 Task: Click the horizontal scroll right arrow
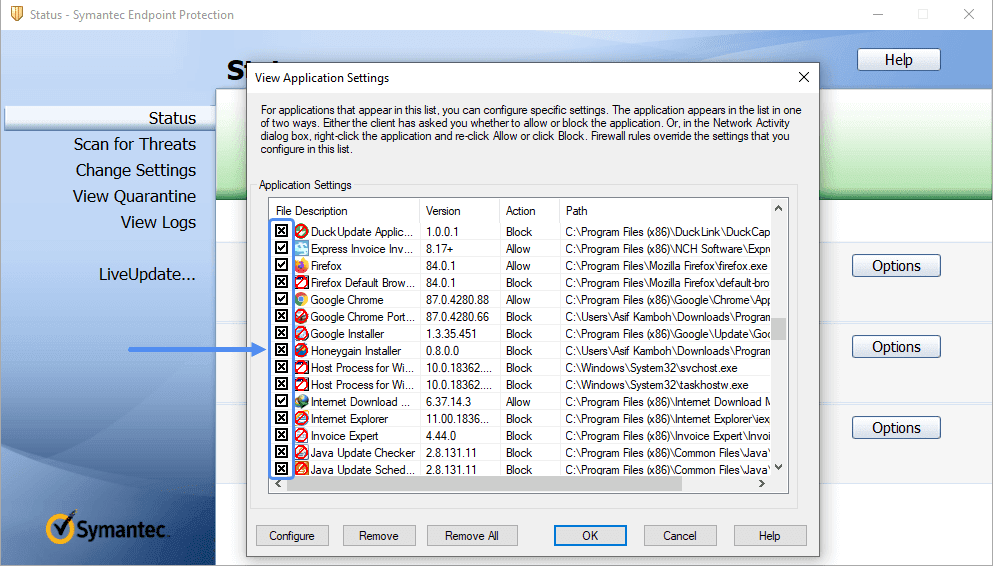coord(762,484)
